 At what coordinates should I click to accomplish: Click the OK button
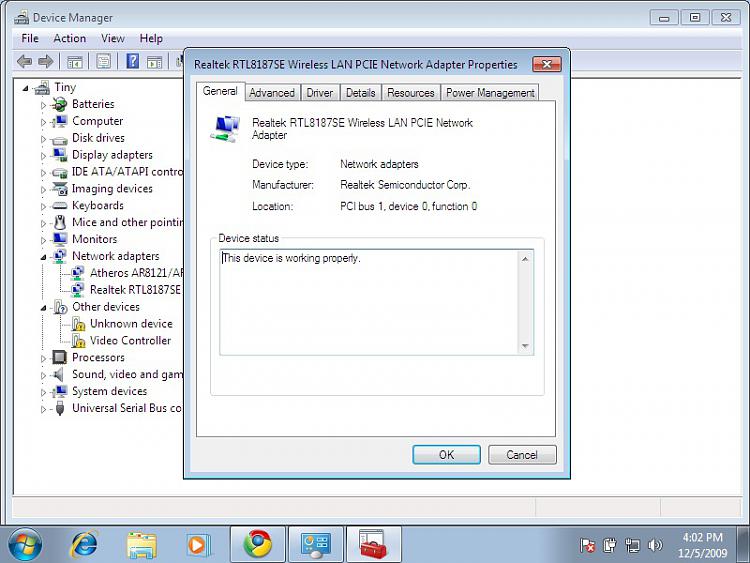(x=446, y=454)
